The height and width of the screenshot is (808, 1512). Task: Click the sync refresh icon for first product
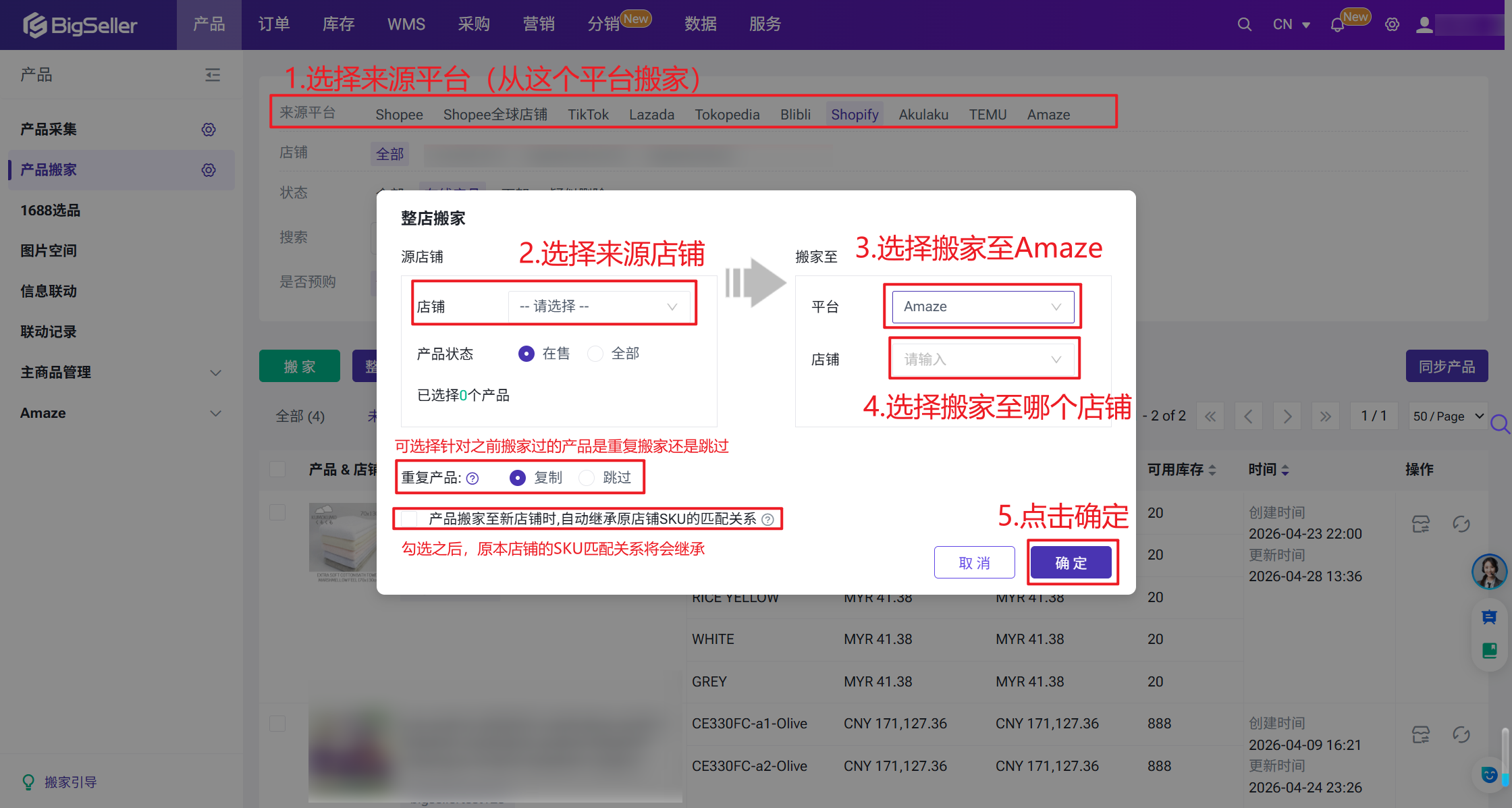pos(1461,524)
